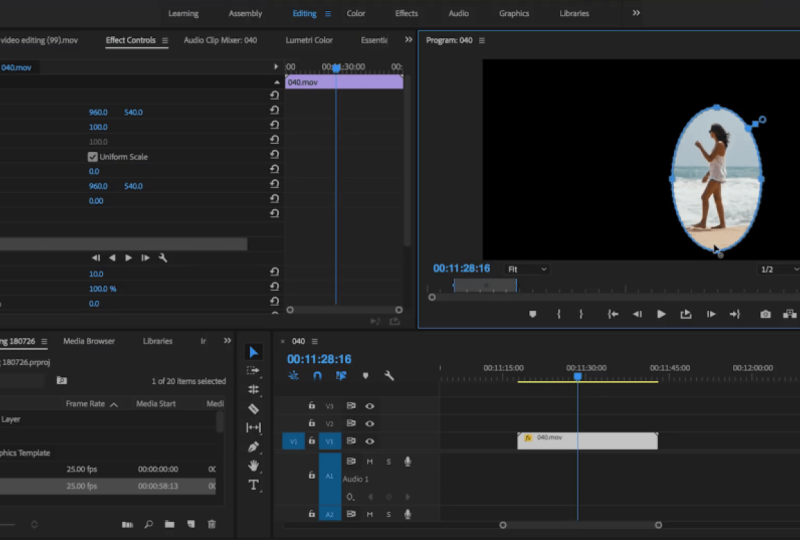This screenshot has width=800, height=540.
Task: Step back one frame in Program monitor
Action: coord(637,314)
